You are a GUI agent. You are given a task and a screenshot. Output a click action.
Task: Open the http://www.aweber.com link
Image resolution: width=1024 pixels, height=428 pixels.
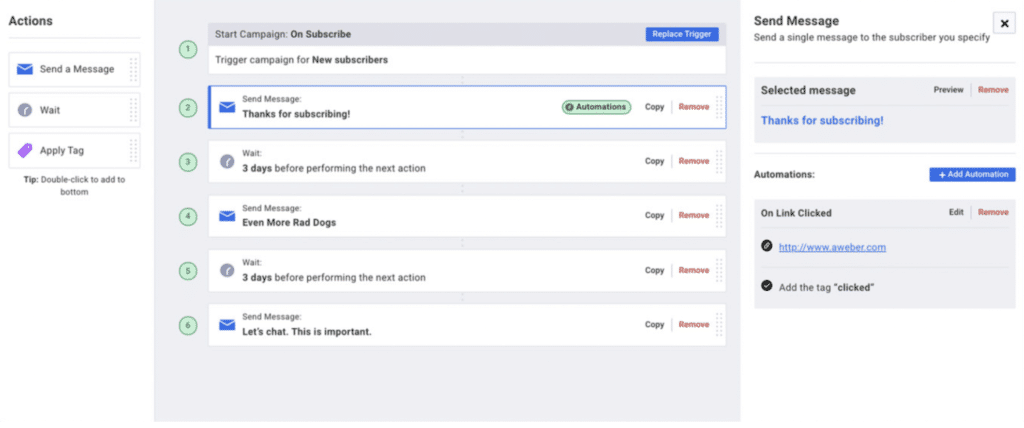pyautogui.click(x=833, y=247)
